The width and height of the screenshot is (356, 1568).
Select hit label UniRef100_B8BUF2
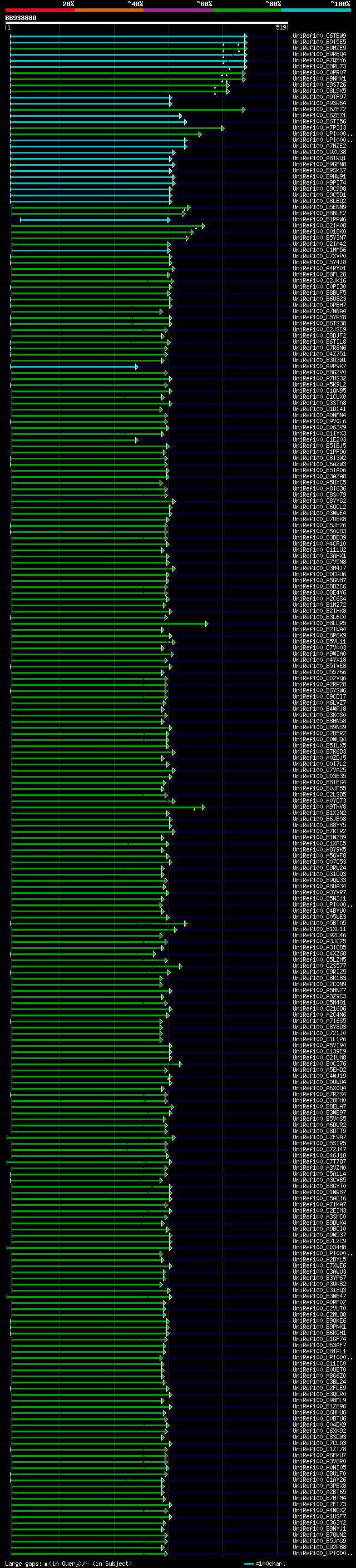319,214
